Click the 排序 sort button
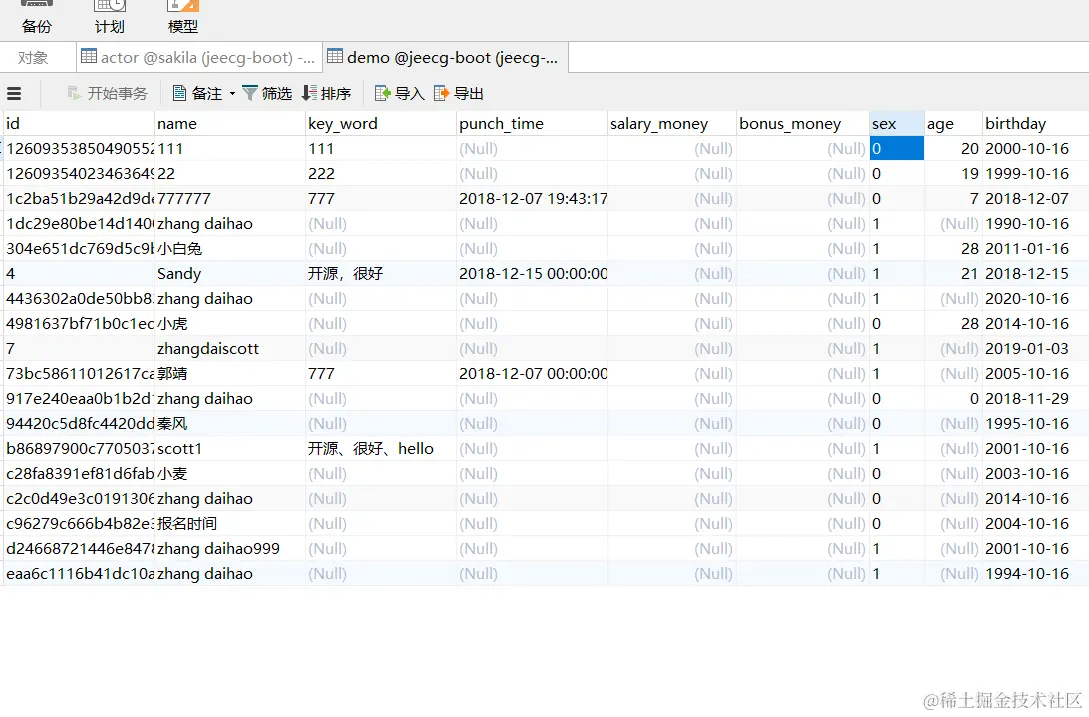The image size is (1089, 717). pos(327,93)
